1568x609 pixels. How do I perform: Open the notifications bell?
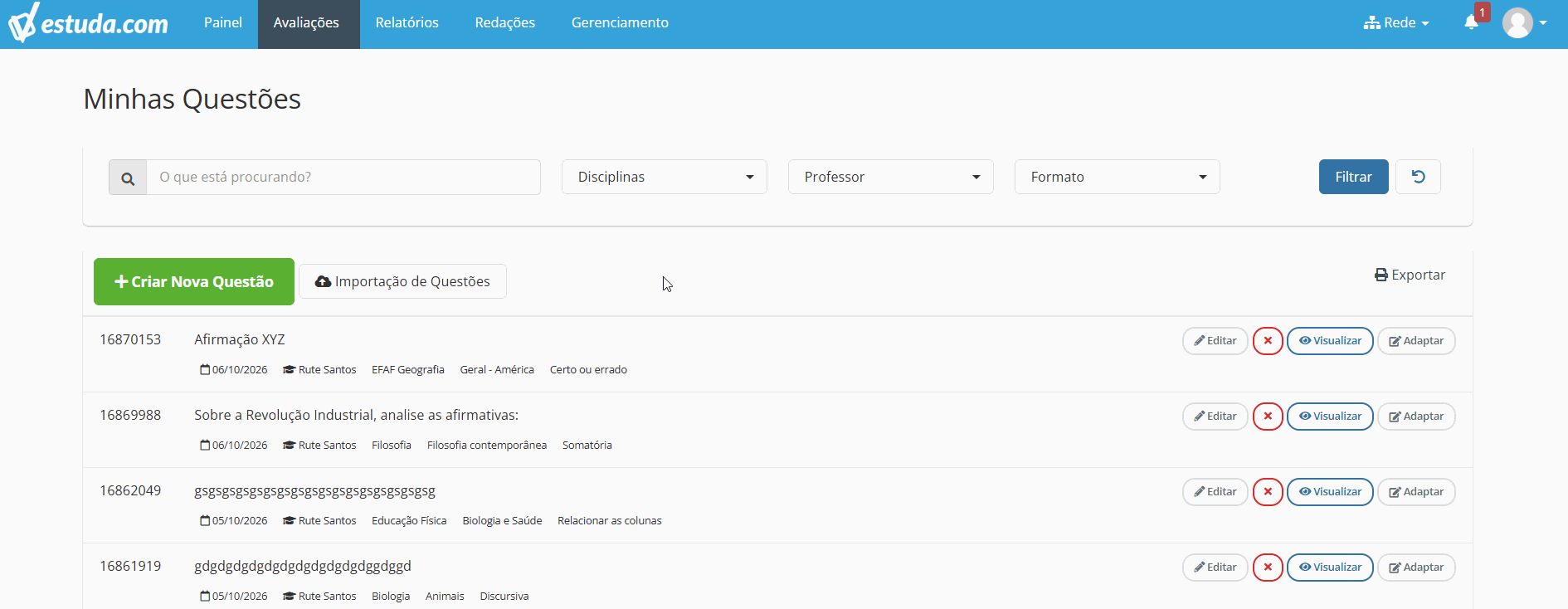tap(1472, 22)
